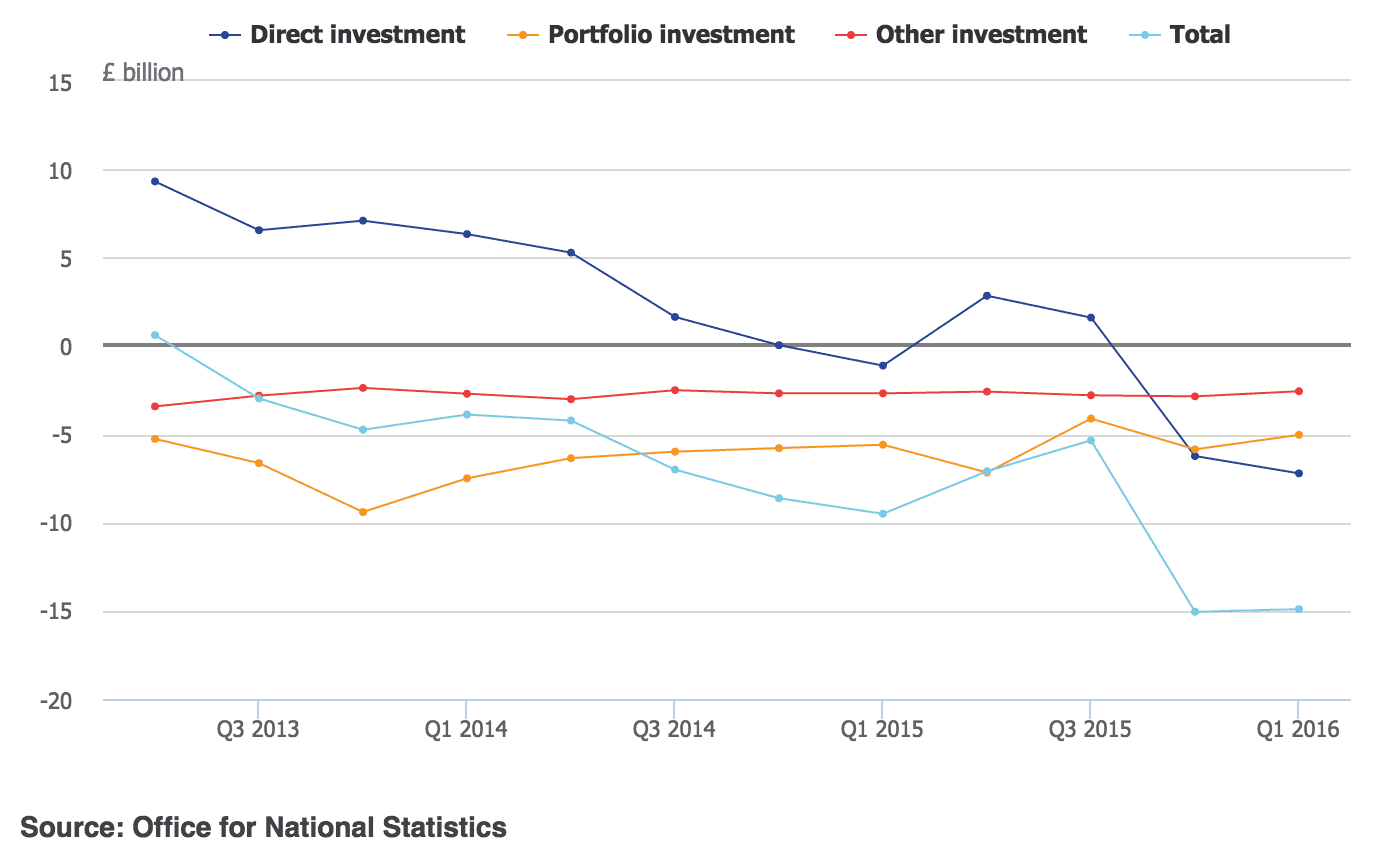The image size is (1378, 852).
Task: Click the Q1 2014 axis label
Action: [466, 729]
